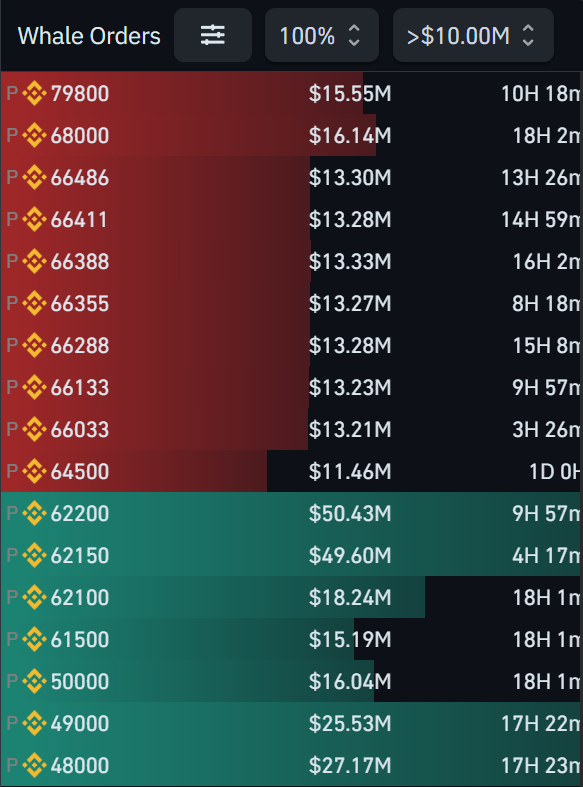Select the sell order price 66288
This screenshot has height=787, width=583.
(80, 346)
